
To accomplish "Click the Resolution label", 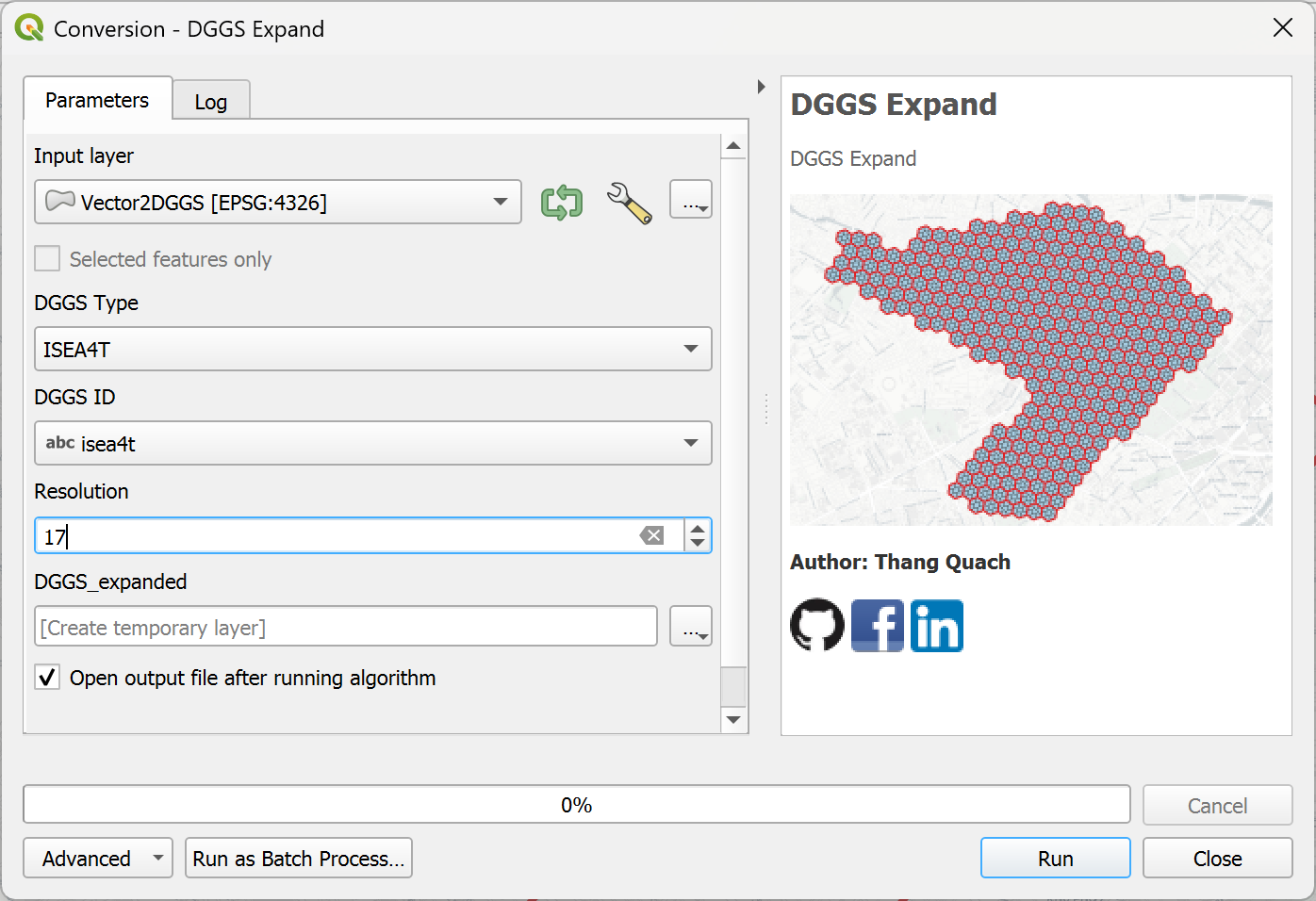I will [81, 491].
